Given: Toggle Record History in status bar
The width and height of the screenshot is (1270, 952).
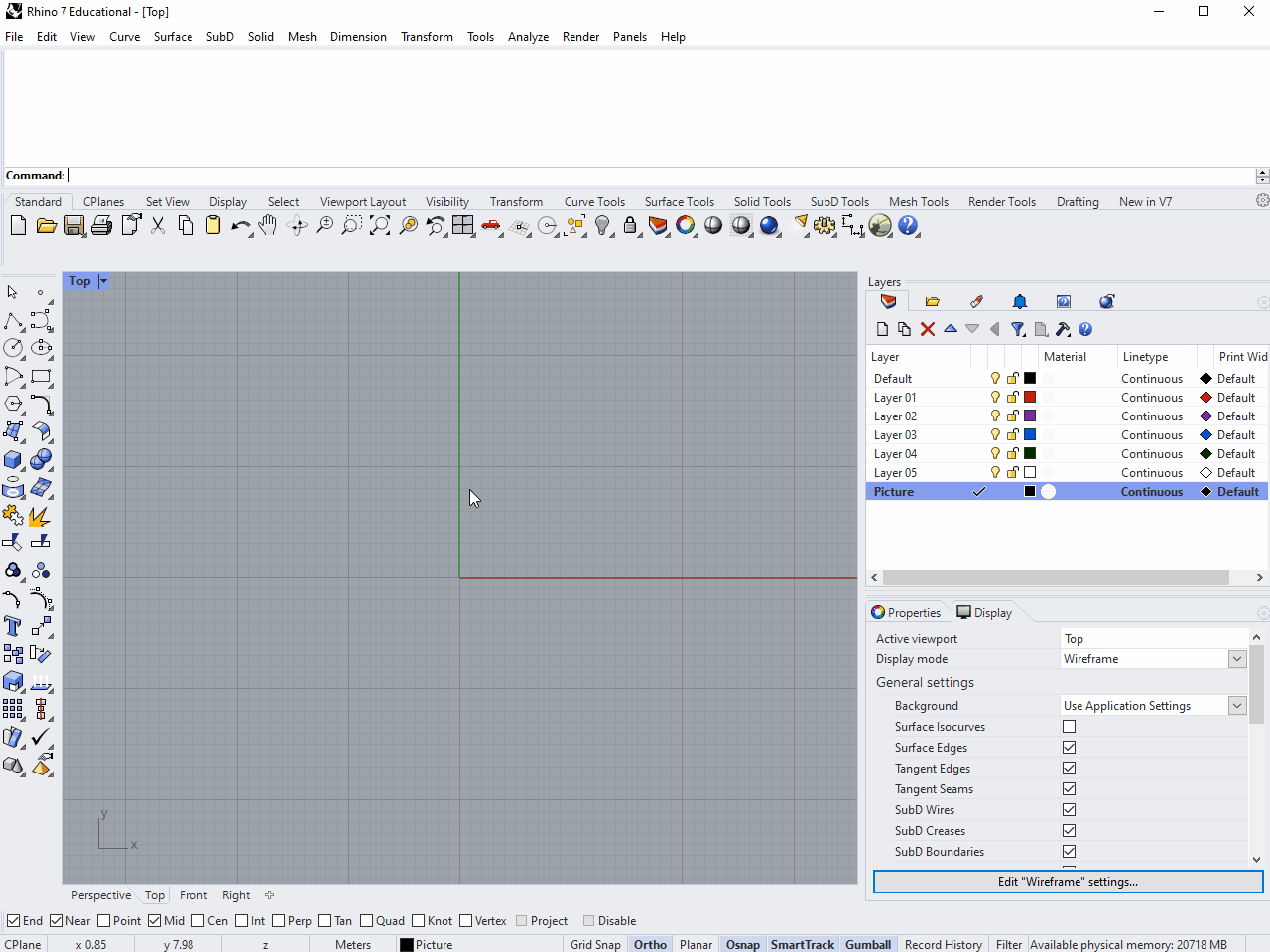Looking at the screenshot, I should pyautogui.click(x=944, y=945).
